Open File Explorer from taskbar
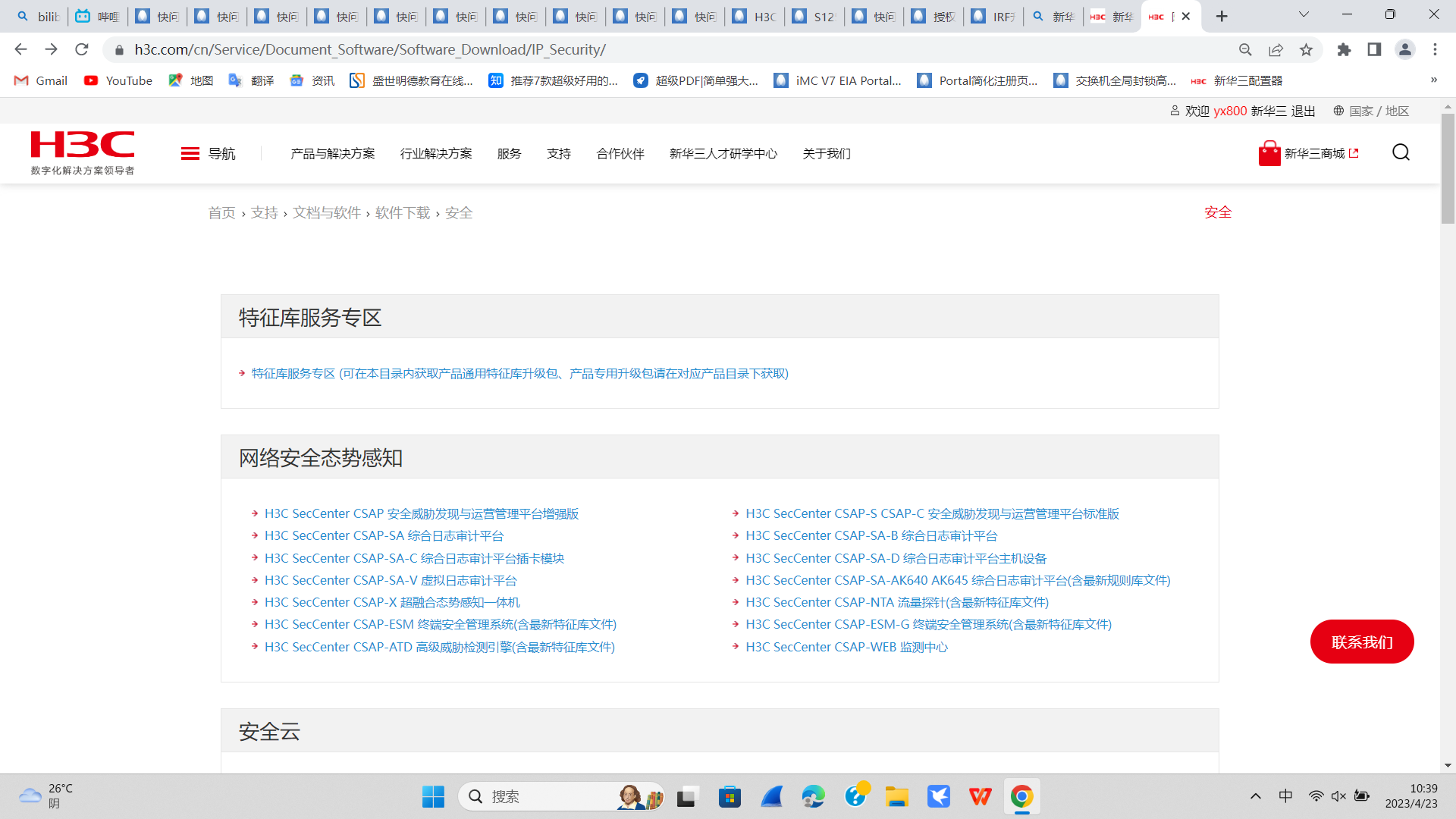1456x819 pixels. tap(896, 797)
